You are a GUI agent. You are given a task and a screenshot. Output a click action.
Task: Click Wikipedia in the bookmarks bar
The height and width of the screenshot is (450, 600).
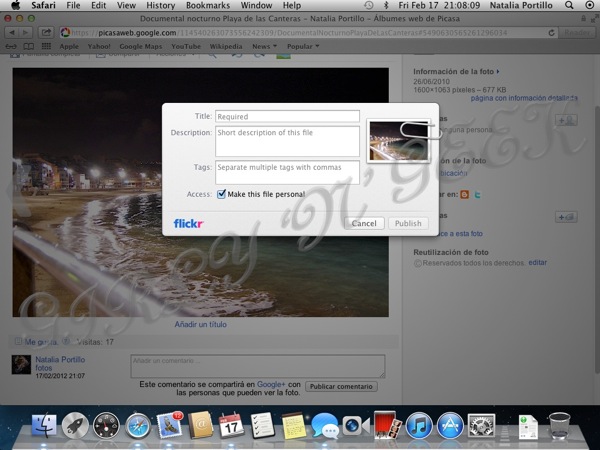(226, 46)
